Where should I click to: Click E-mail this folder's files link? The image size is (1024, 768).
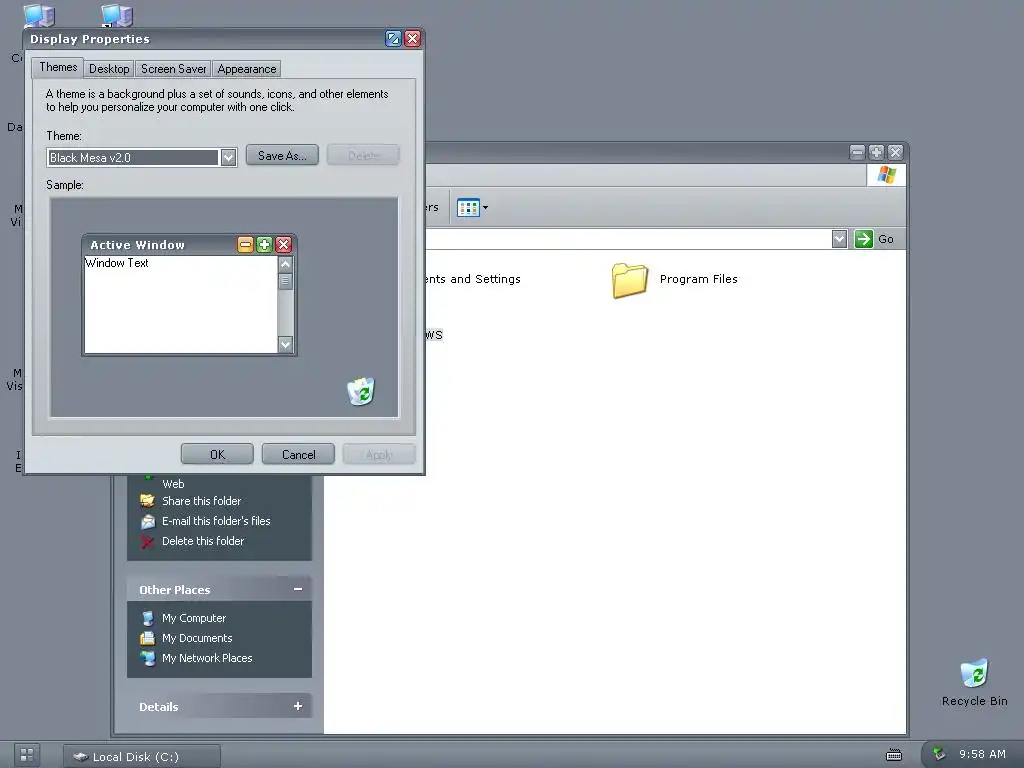[x=216, y=521]
